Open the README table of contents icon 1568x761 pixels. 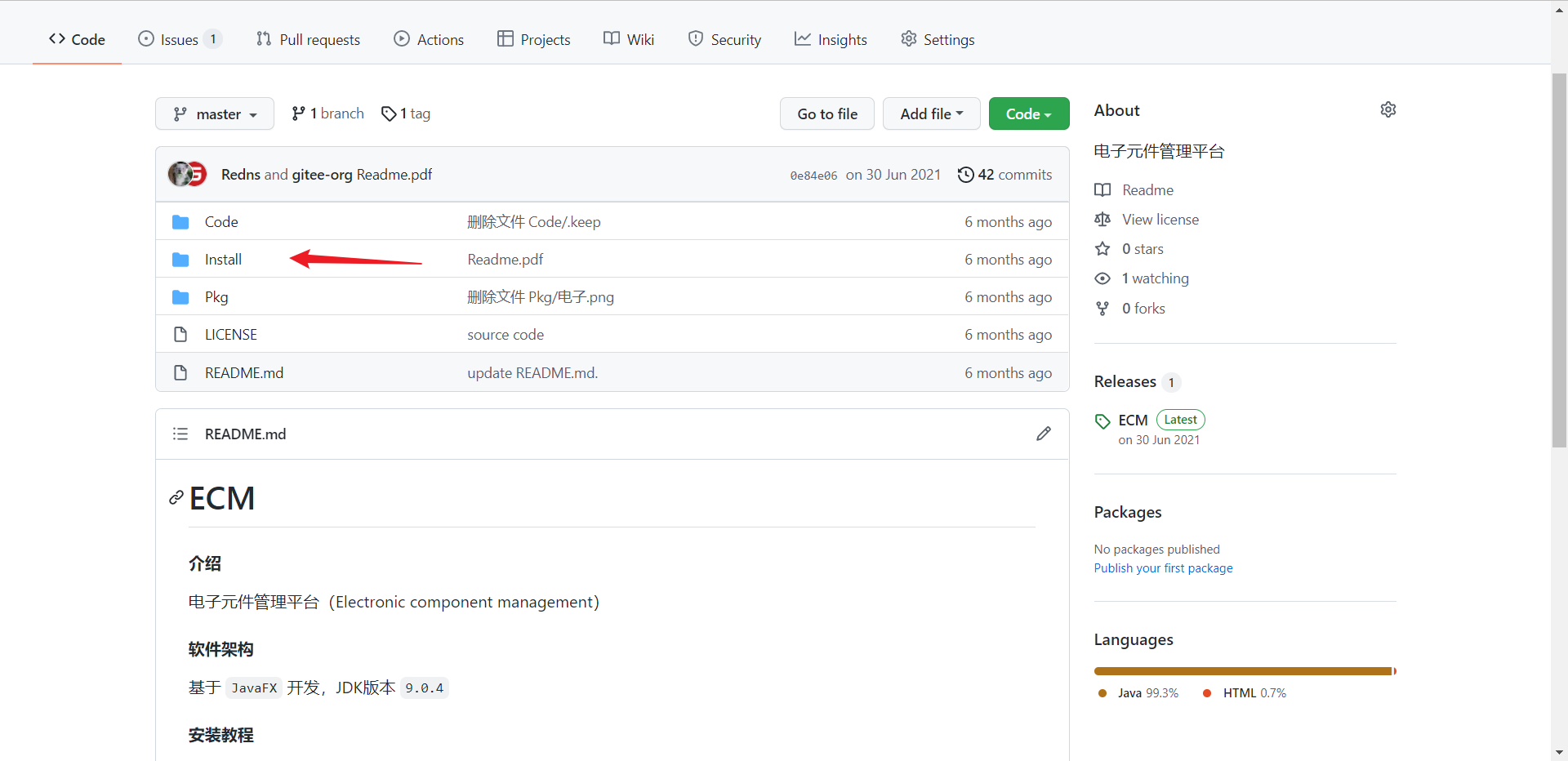[x=180, y=434]
